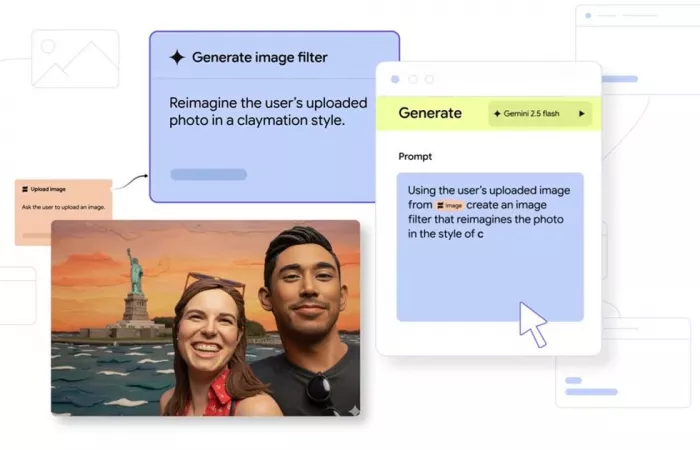700x450 pixels.
Task: Open the Gemini 2.5 flash model selector
Action: click(540, 114)
